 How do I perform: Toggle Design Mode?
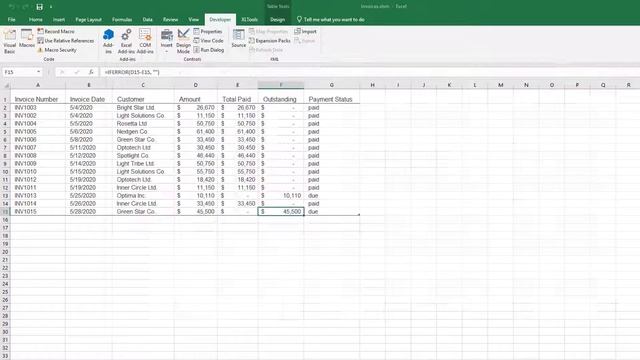[183, 41]
